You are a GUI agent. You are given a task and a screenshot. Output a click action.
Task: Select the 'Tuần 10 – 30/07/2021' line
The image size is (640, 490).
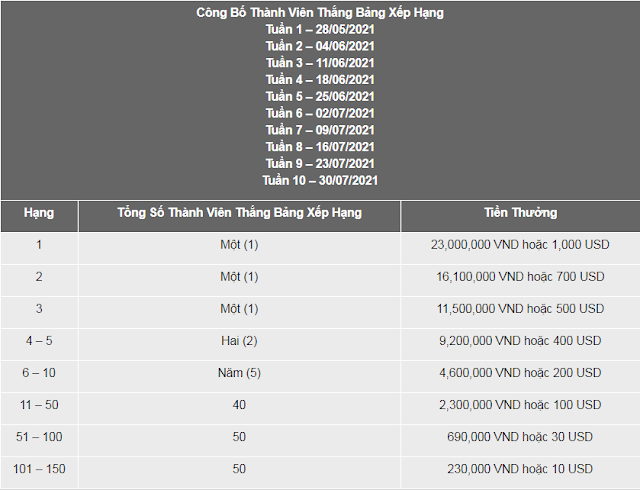click(320, 180)
